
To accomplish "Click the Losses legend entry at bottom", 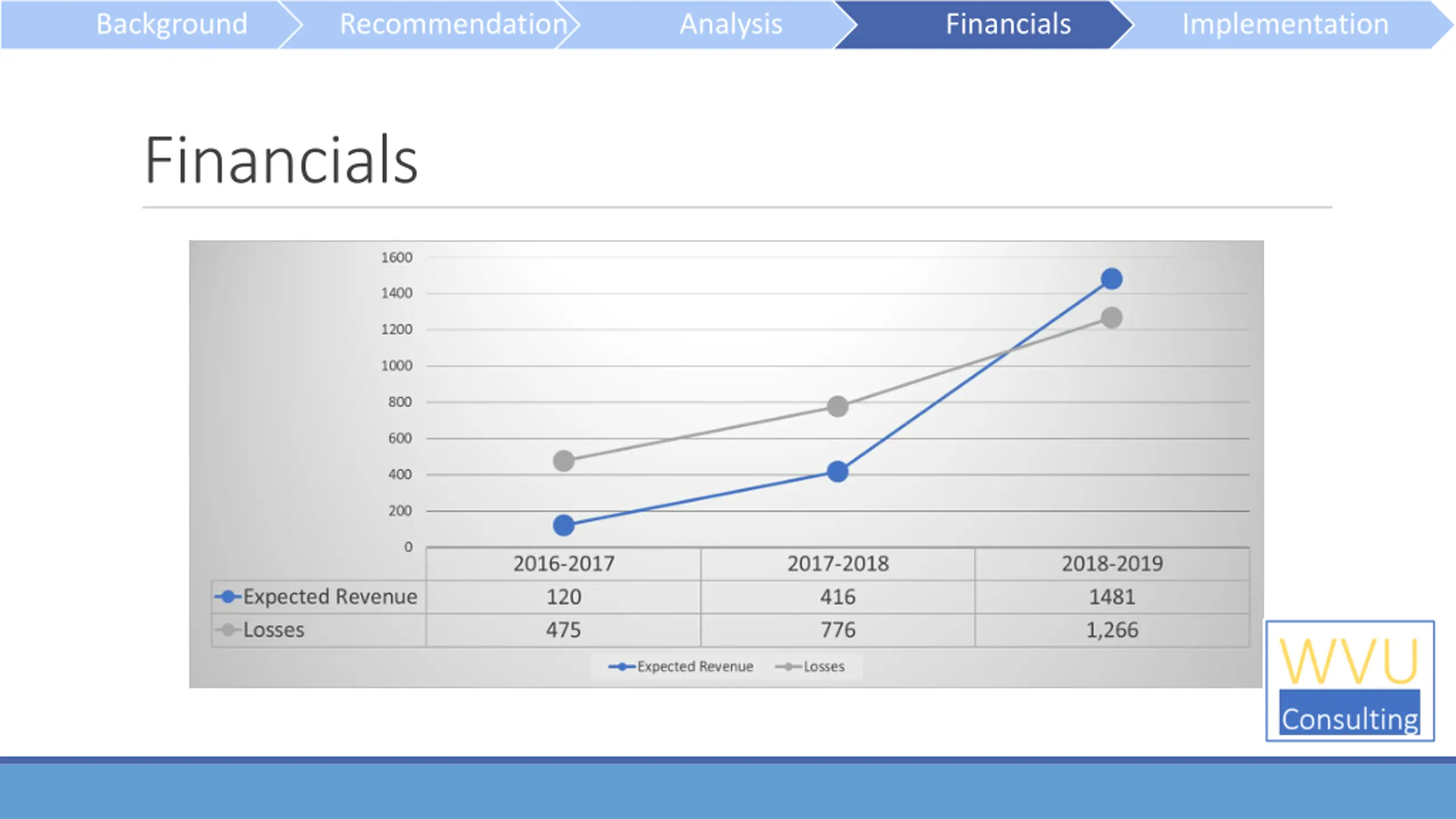I will pyautogui.click(x=810, y=666).
